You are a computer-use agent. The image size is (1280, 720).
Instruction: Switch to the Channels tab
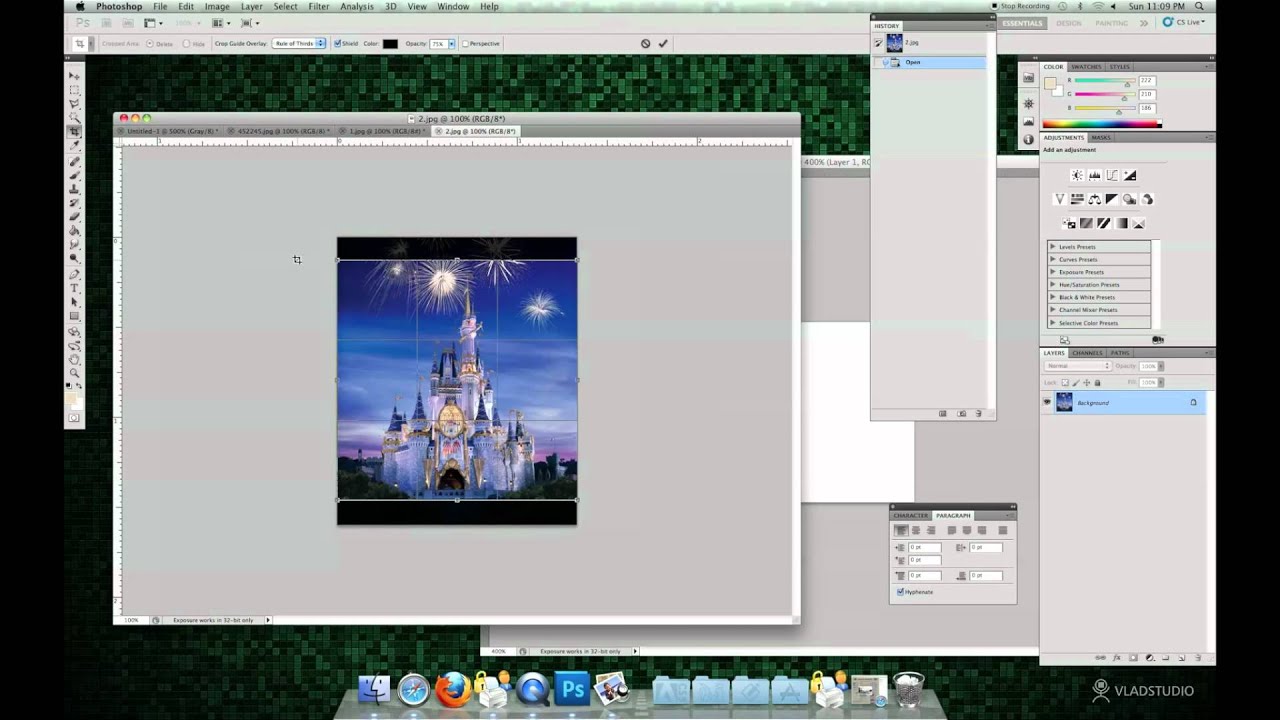(1087, 353)
